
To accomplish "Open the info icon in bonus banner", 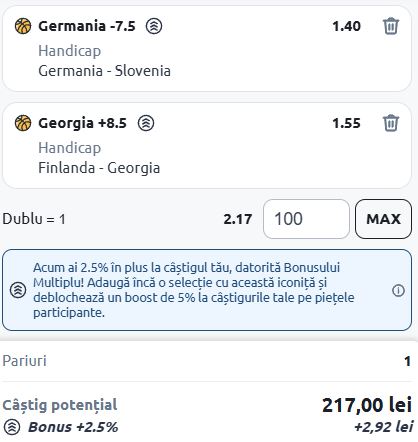I will tap(398, 290).
